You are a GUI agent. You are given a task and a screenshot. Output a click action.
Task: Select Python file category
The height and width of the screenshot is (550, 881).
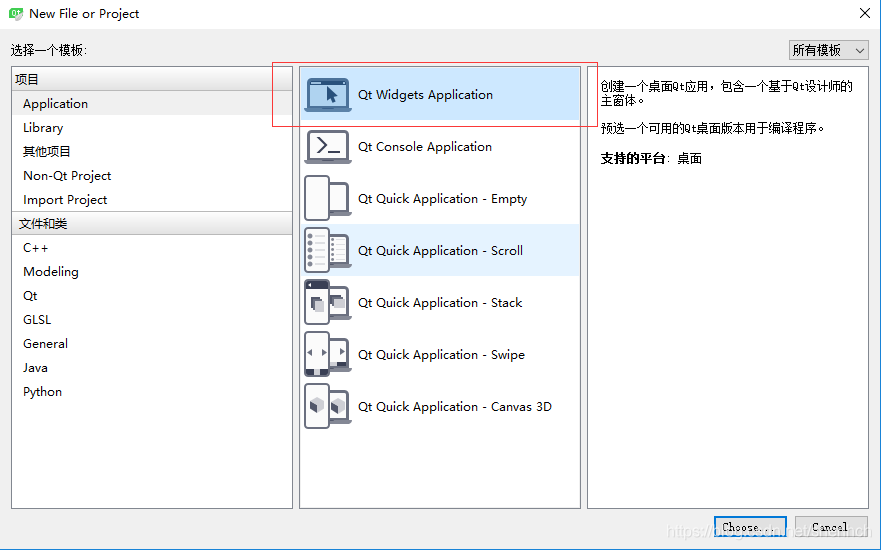(152, 392)
